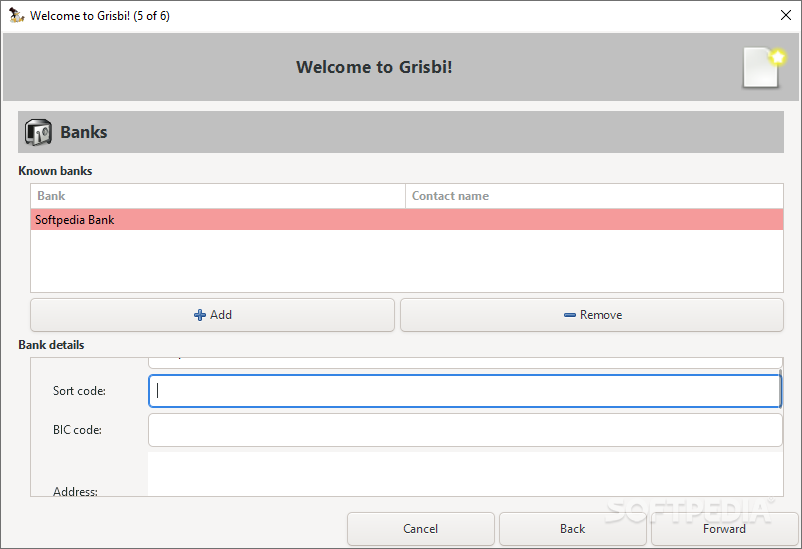This screenshot has width=802, height=549.
Task: Click into the Address text area
Action: 465,474
